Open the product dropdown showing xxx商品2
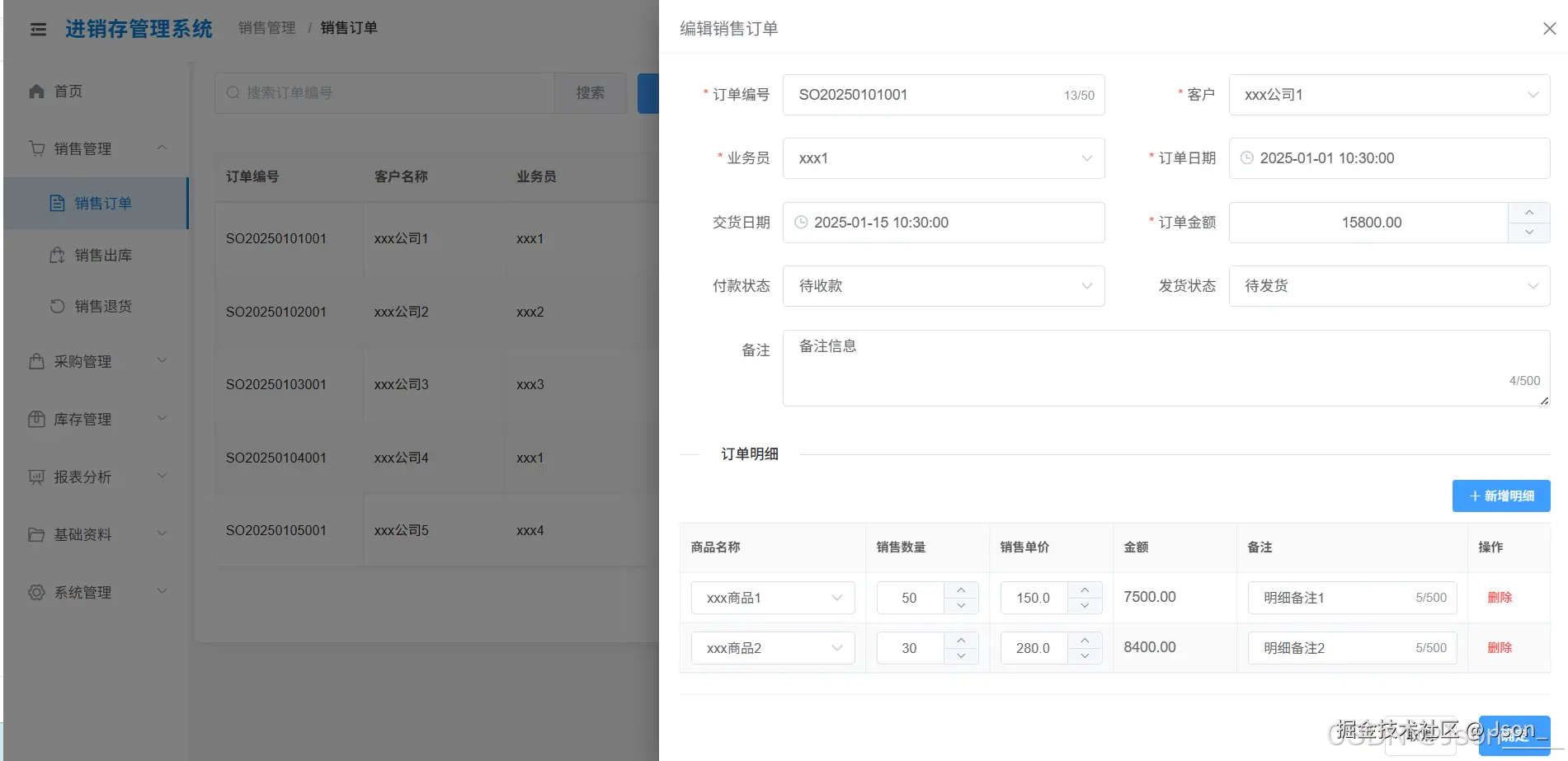 coord(773,648)
